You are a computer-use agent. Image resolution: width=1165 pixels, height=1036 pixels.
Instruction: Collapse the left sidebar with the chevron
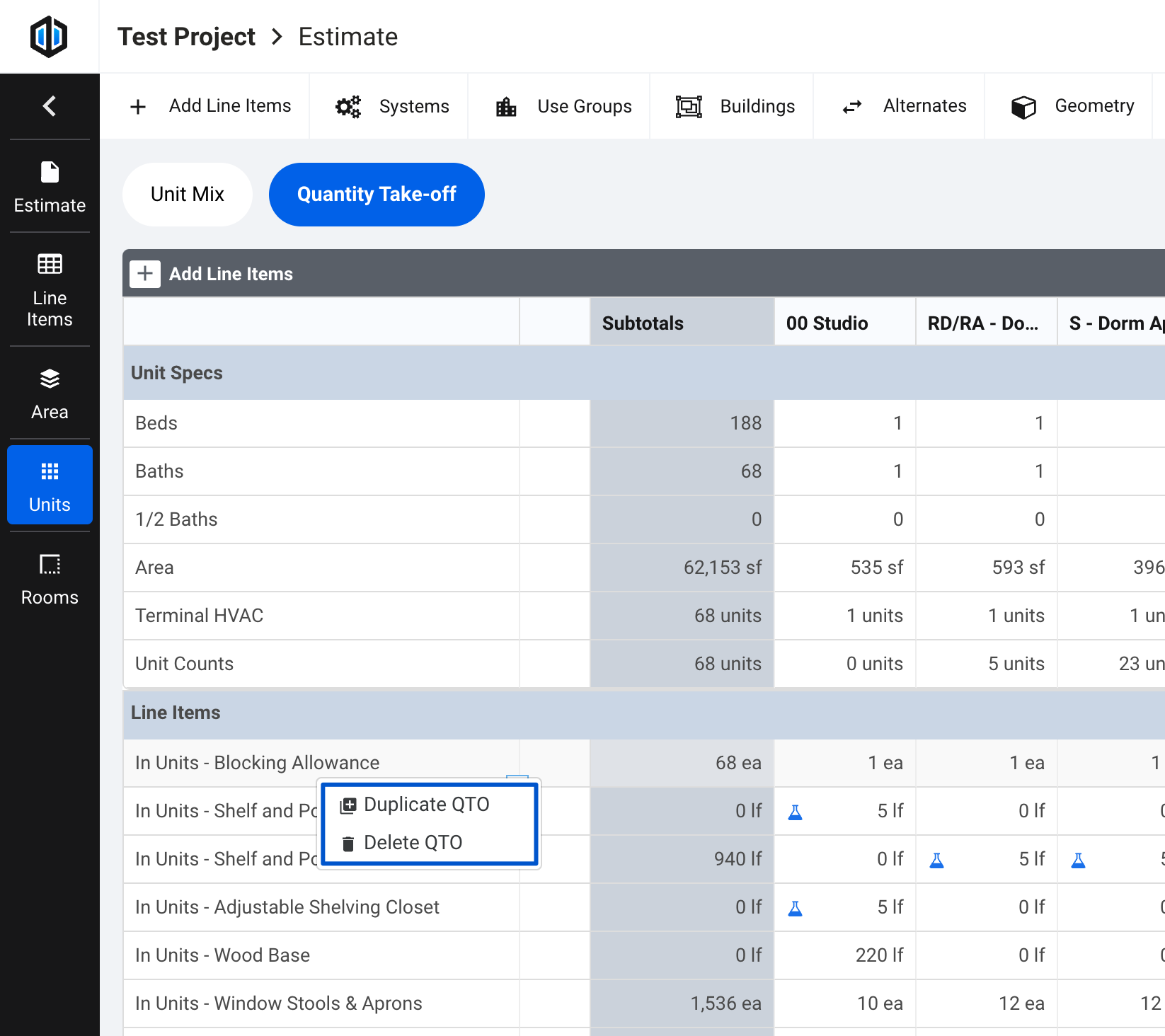(49, 105)
